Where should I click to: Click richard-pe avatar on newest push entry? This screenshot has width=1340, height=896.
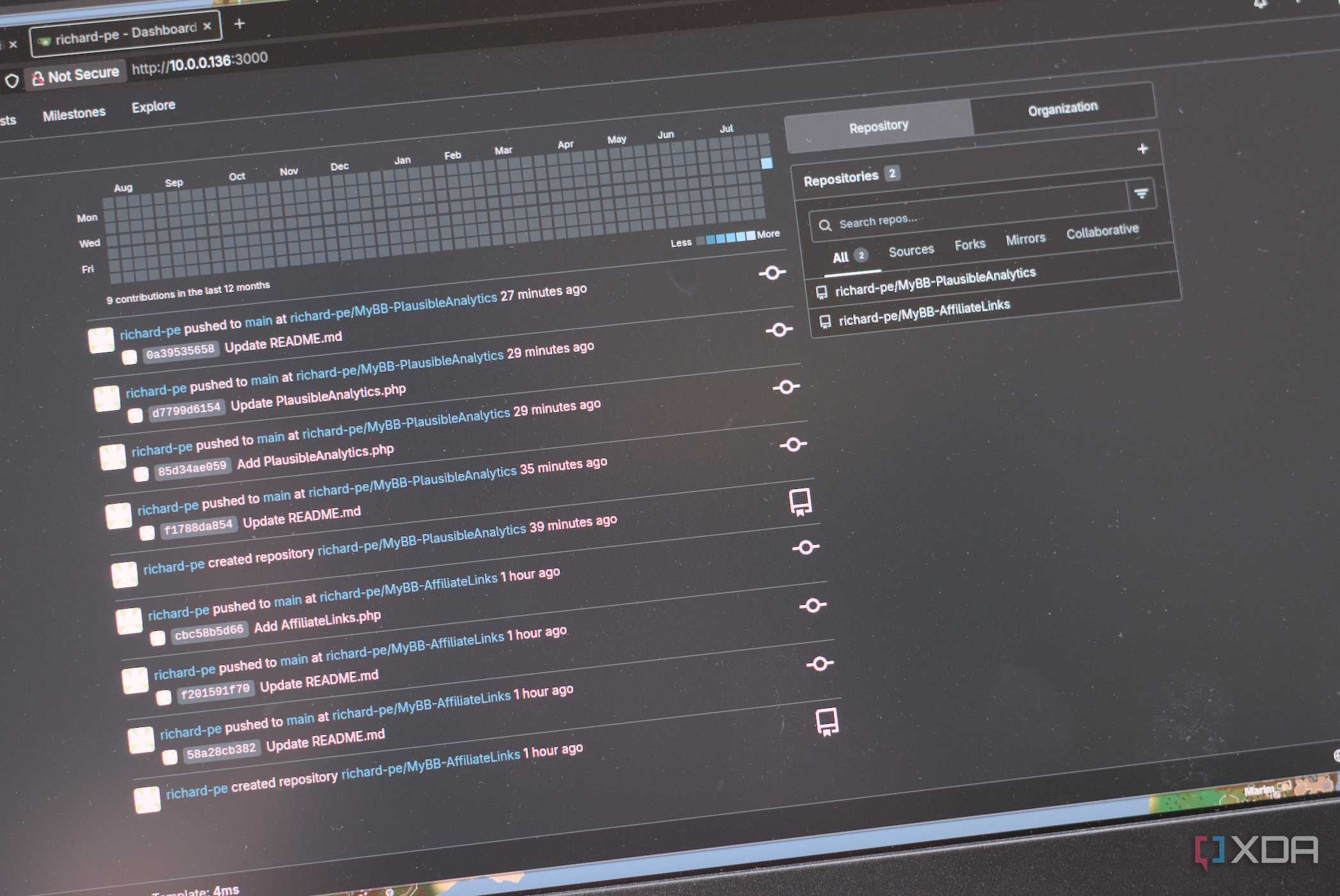[101, 340]
